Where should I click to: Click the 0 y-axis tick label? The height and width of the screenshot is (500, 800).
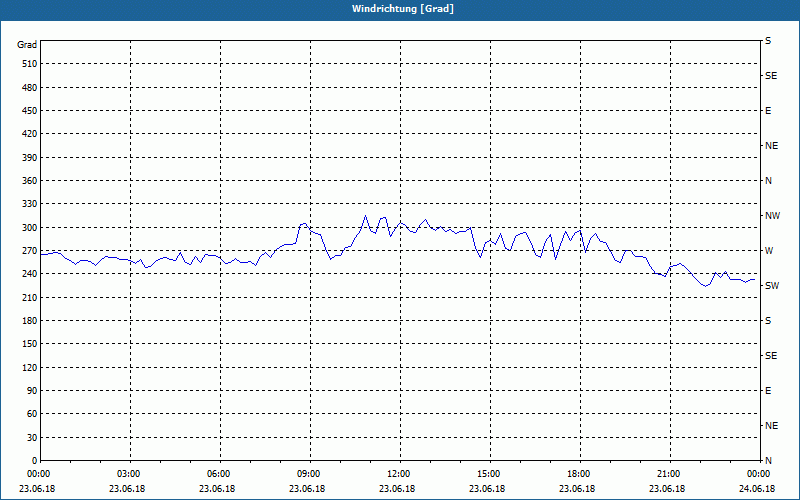(35, 461)
